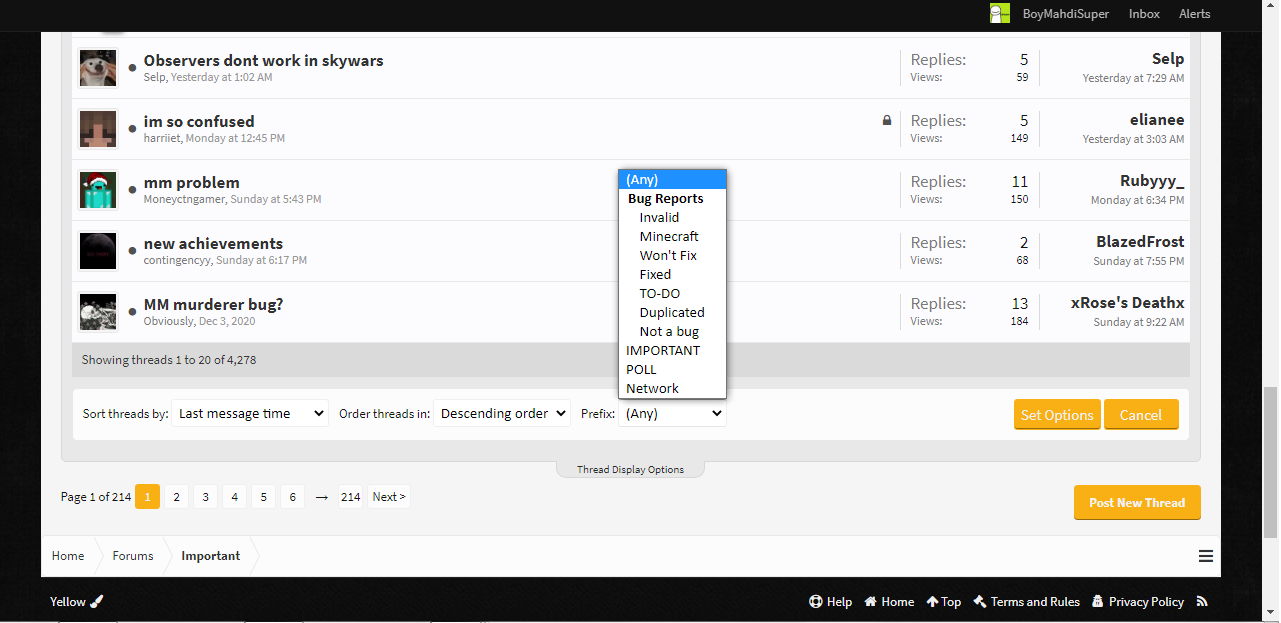Select the 'Network' prefix option
1281x623 pixels.
[672, 389]
